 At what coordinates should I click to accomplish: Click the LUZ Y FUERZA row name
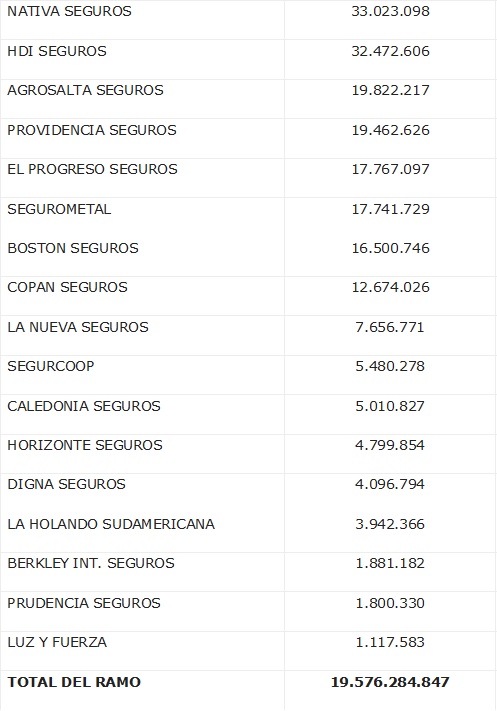[x=57, y=642]
